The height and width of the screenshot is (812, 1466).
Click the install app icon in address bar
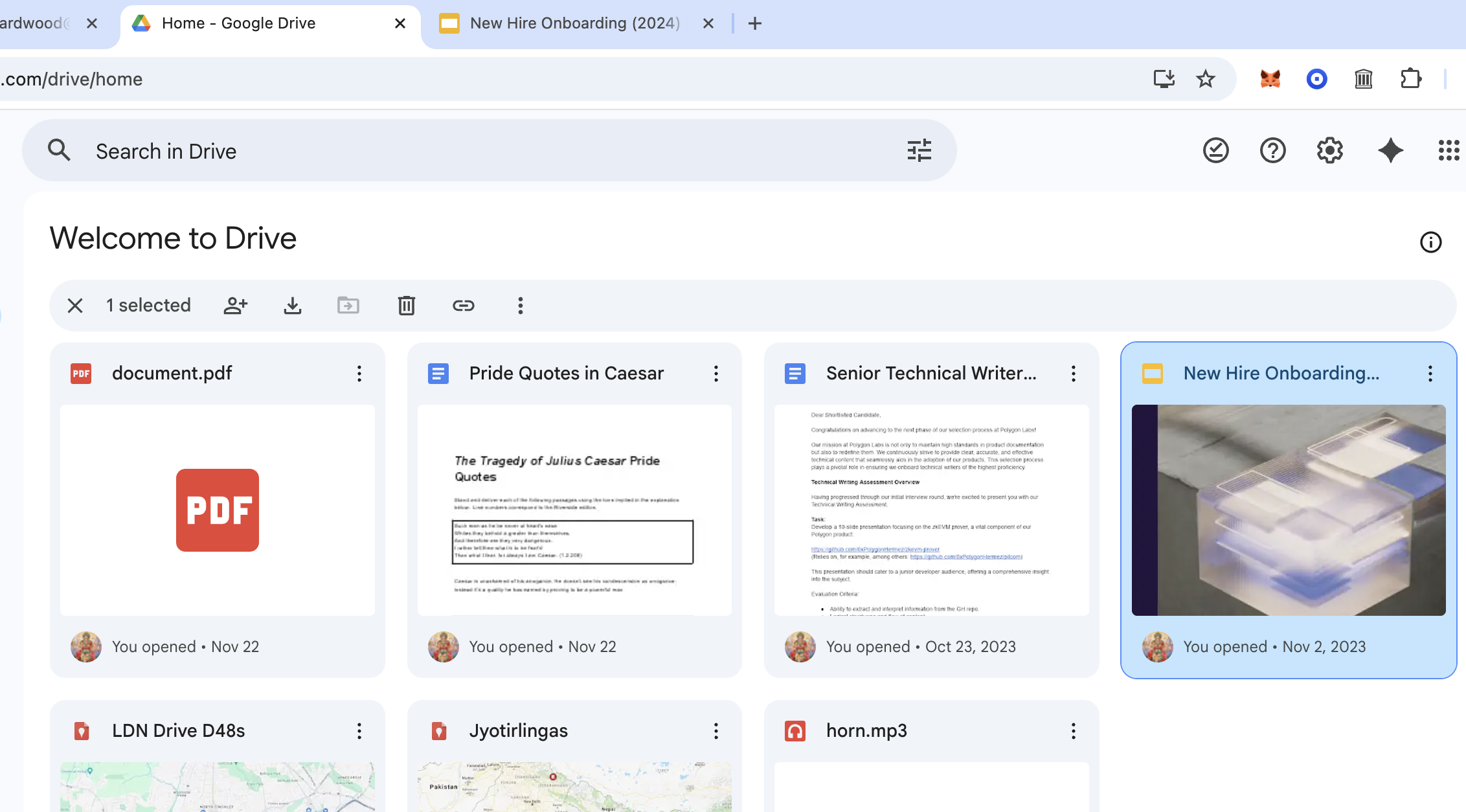pos(1164,79)
